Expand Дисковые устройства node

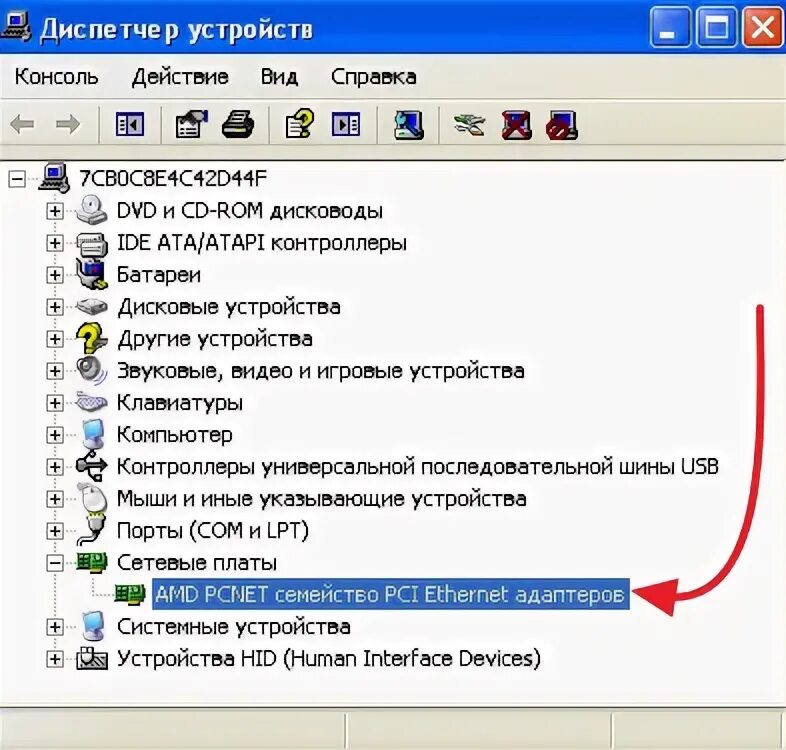click(55, 307)
